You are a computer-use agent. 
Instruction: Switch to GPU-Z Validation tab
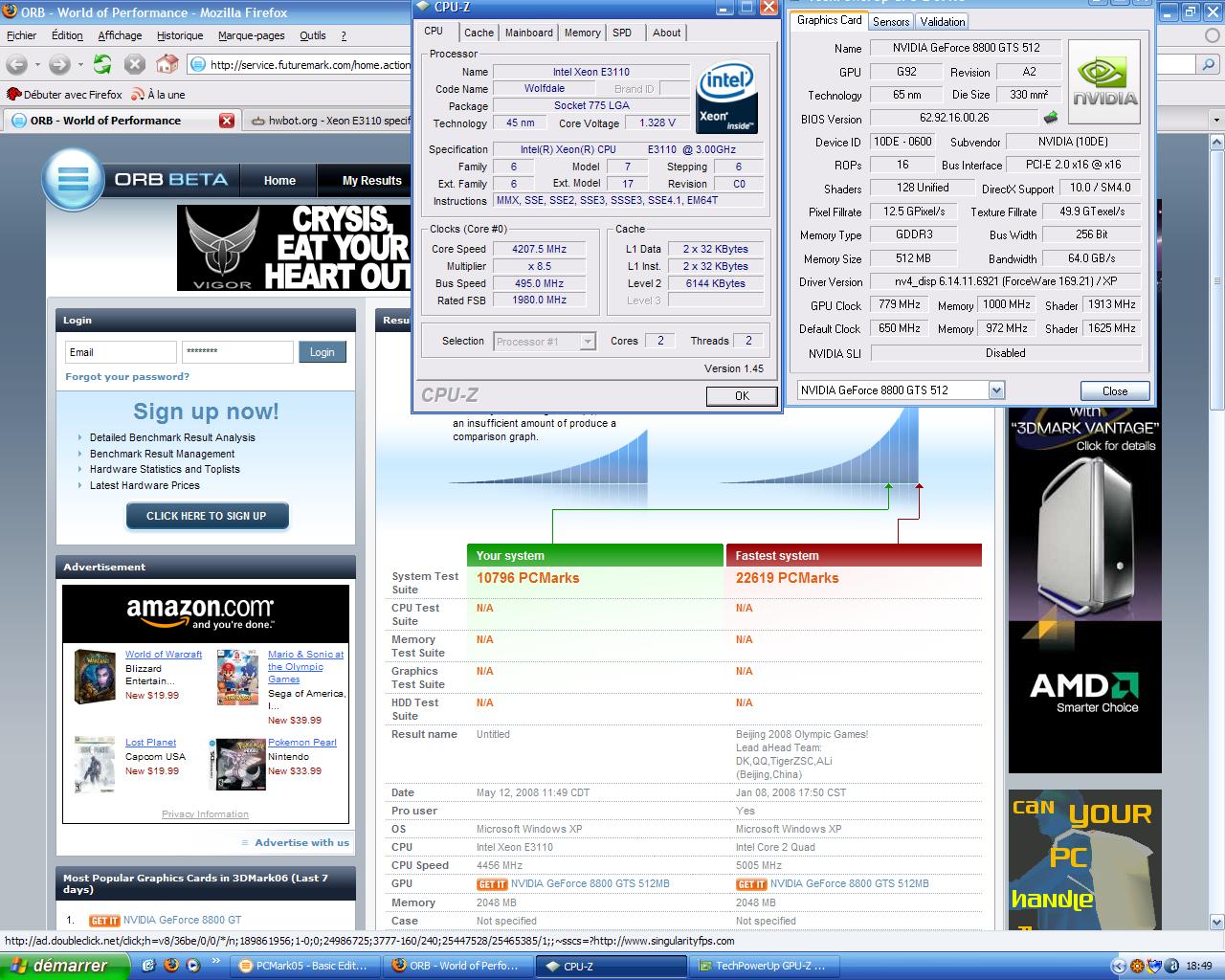click(943, 21)
